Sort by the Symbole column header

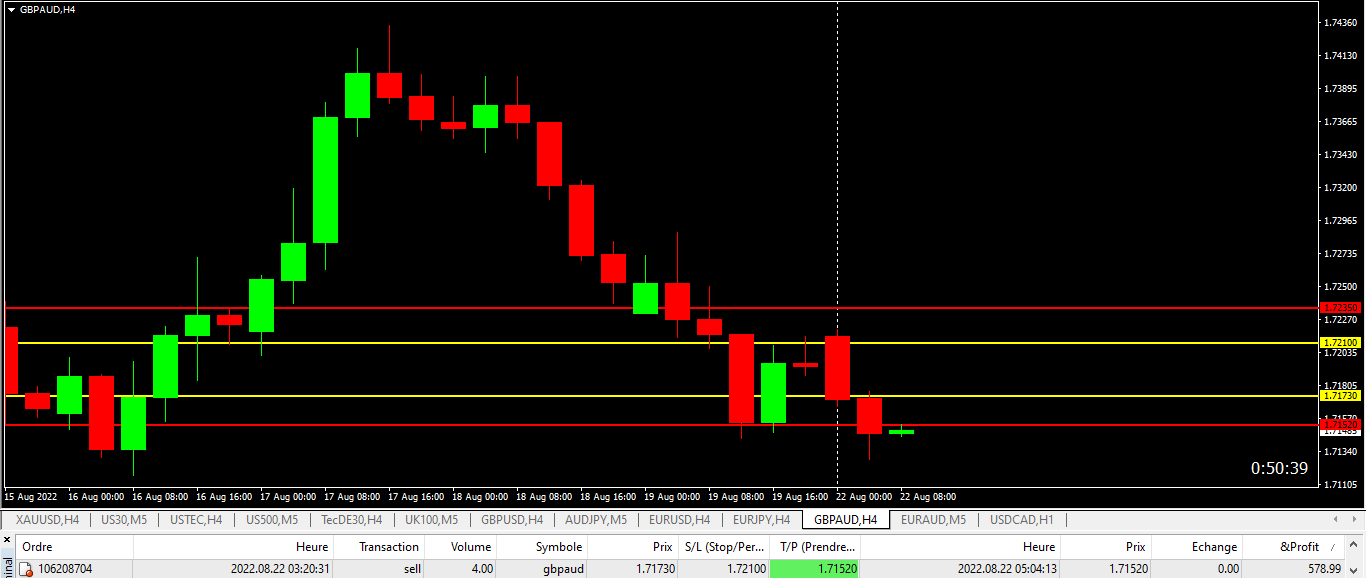click(x=541, y=547)
